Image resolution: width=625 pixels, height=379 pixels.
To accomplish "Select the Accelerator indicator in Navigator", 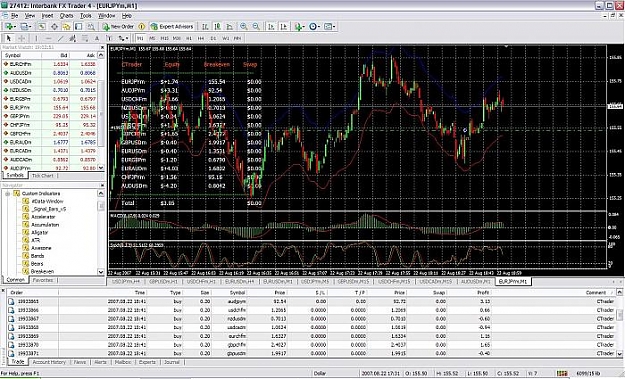I will coord(43,217).
